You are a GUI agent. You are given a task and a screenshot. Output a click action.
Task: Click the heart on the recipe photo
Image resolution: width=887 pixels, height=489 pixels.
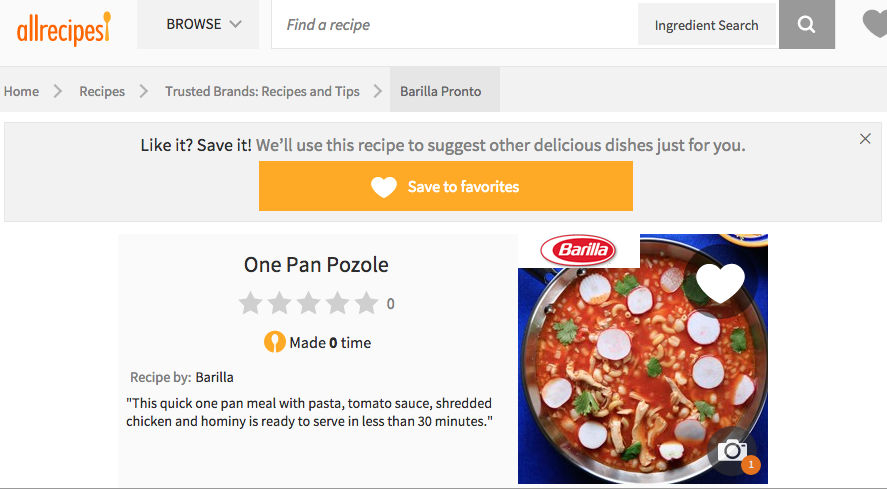[x=720, y=283]
